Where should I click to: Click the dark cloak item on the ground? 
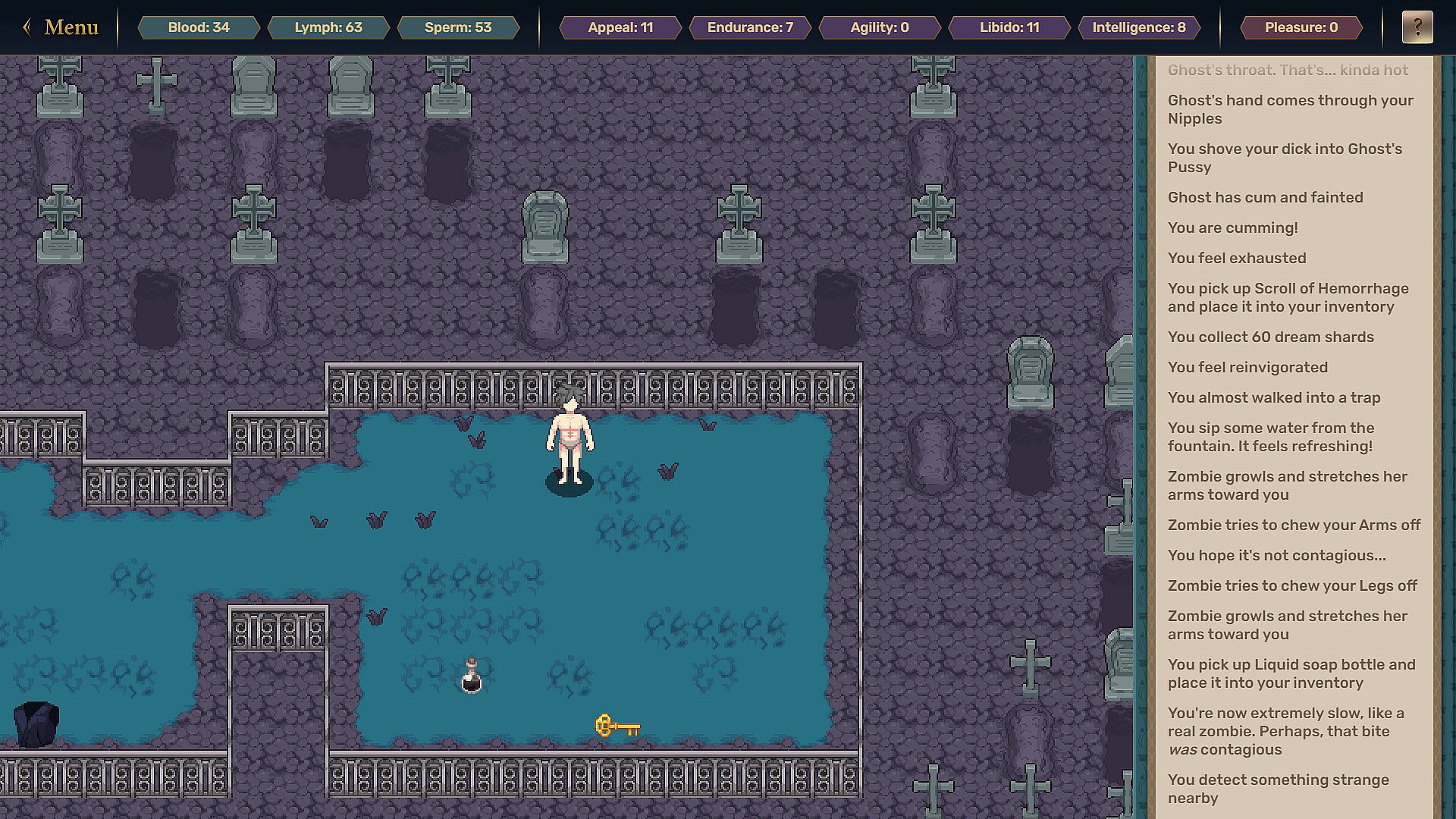tap(36, 724)
